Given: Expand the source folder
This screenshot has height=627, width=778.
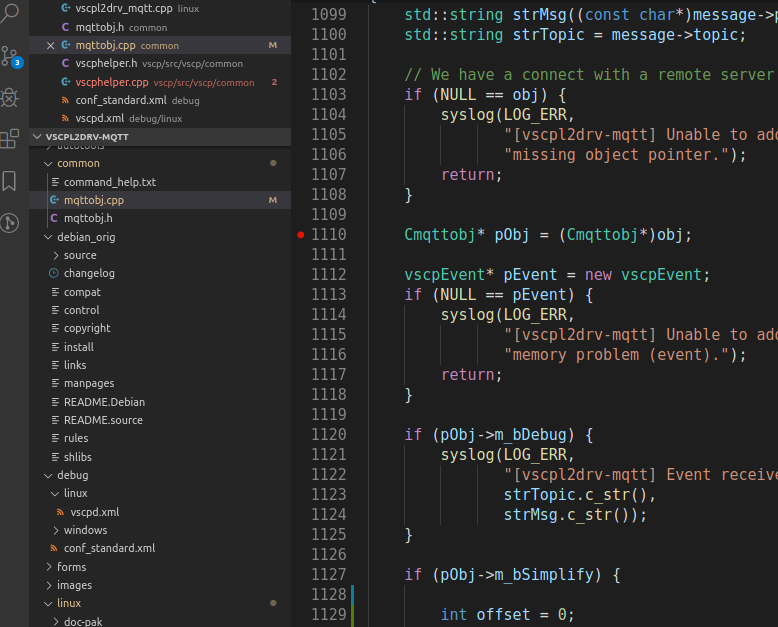Looking at the screenshot, I should 56,255.
